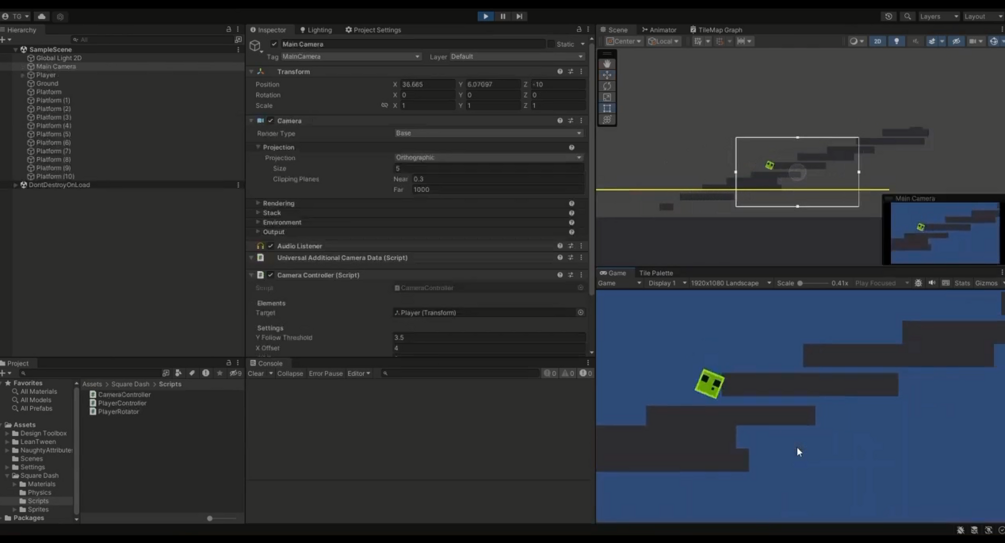Advance one frame with the Step button

pyautogui.click(x=519, y=16)
